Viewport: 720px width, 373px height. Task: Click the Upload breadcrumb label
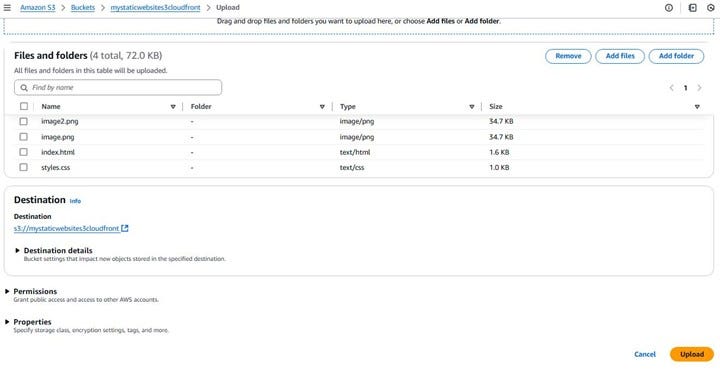coord(228,8)
